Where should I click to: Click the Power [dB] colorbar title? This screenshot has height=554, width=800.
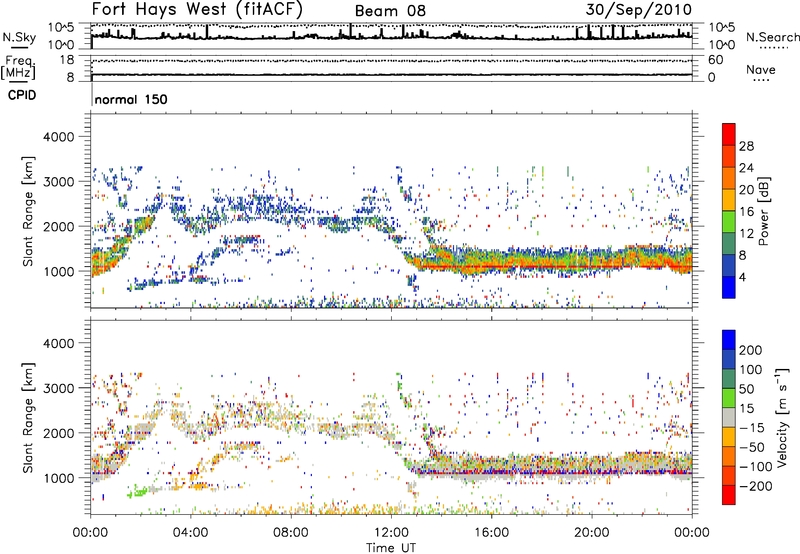coord(764,211)
